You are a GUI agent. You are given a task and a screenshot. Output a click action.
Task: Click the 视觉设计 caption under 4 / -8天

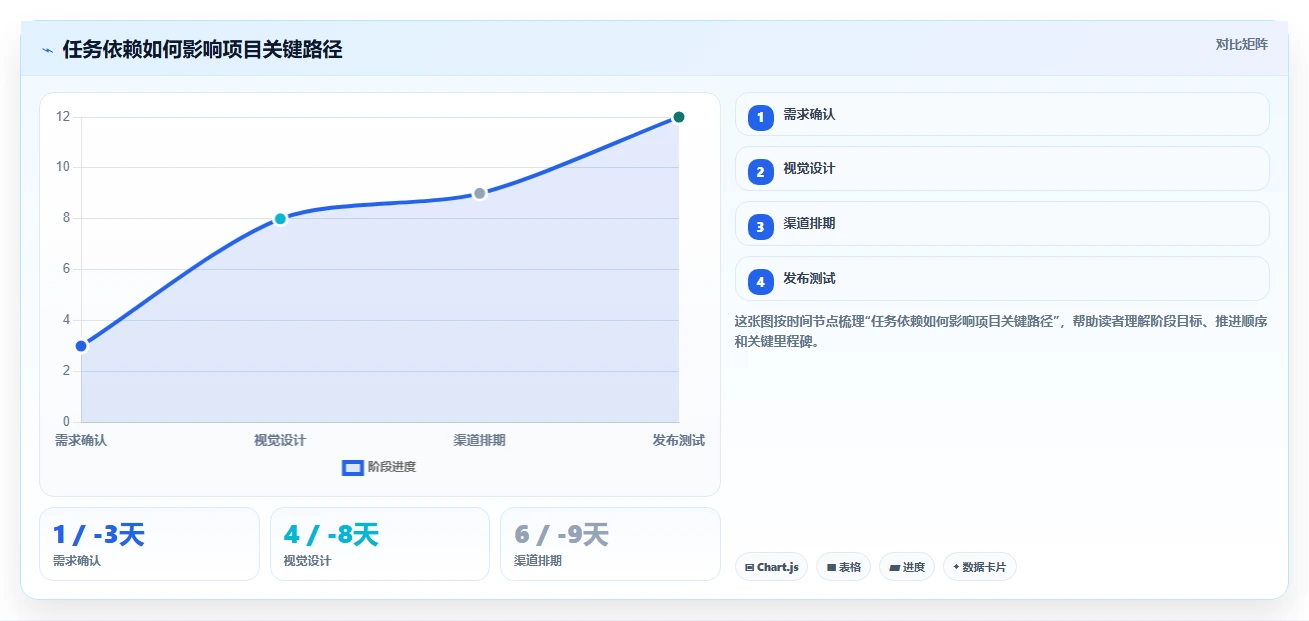(308, 561)
